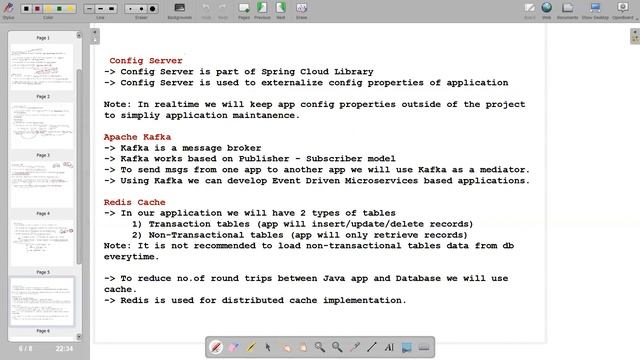The height and width of the screenshot is (360, 640).
Task: Click Show Desktop
Action: click(x=595, y=11)
